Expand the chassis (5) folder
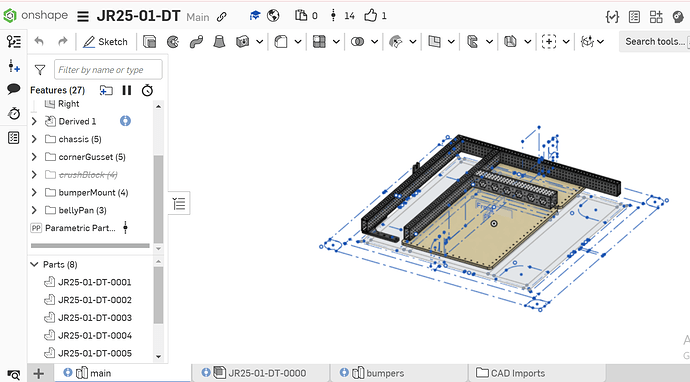 34,139
